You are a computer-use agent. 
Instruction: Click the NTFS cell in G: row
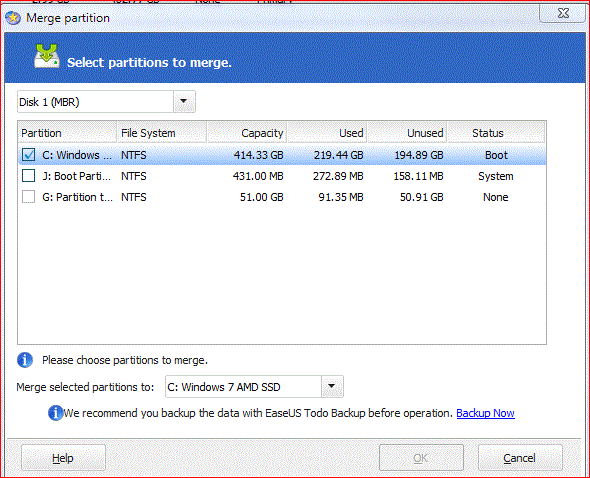(134, 197)
